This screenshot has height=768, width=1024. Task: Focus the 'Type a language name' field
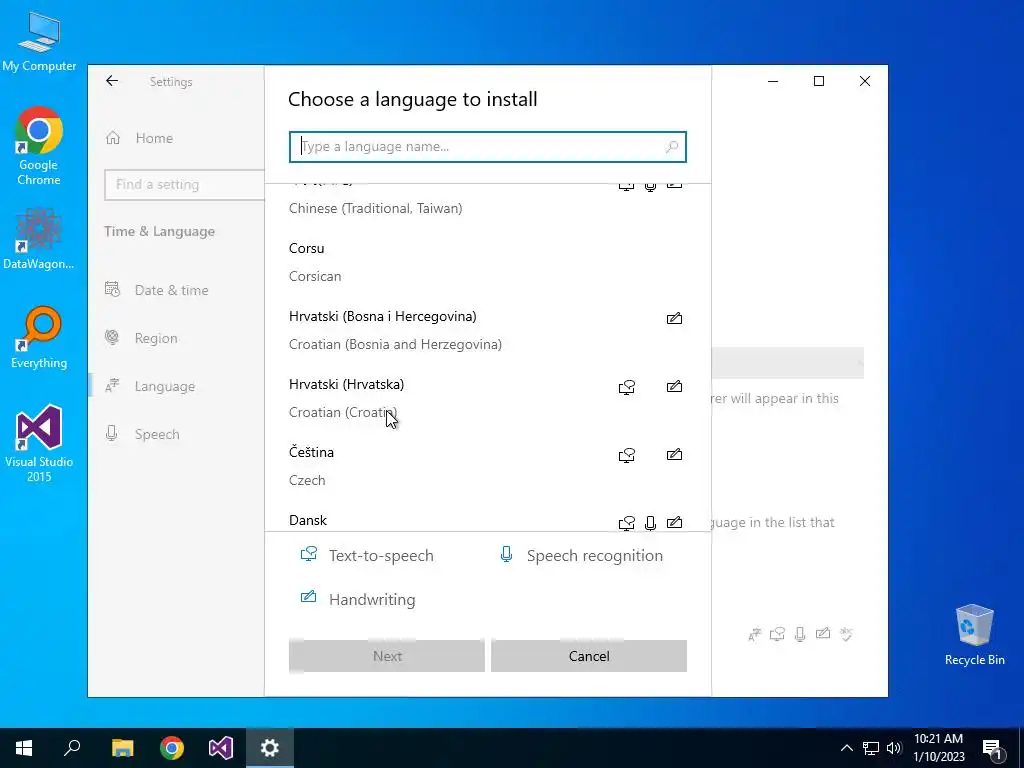coord(488,147)
